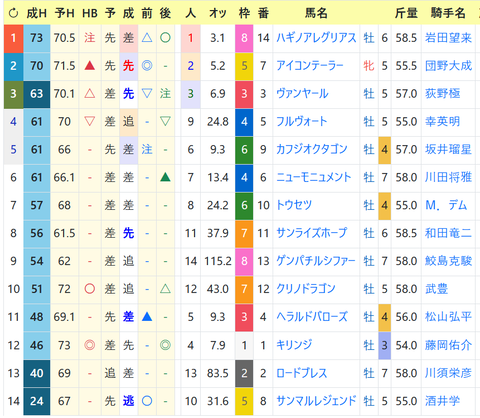Viewport: 480px width, 418px height.
Task: Click the blue double circle for アイコンテーラー
Action: [x=147, y=66]
